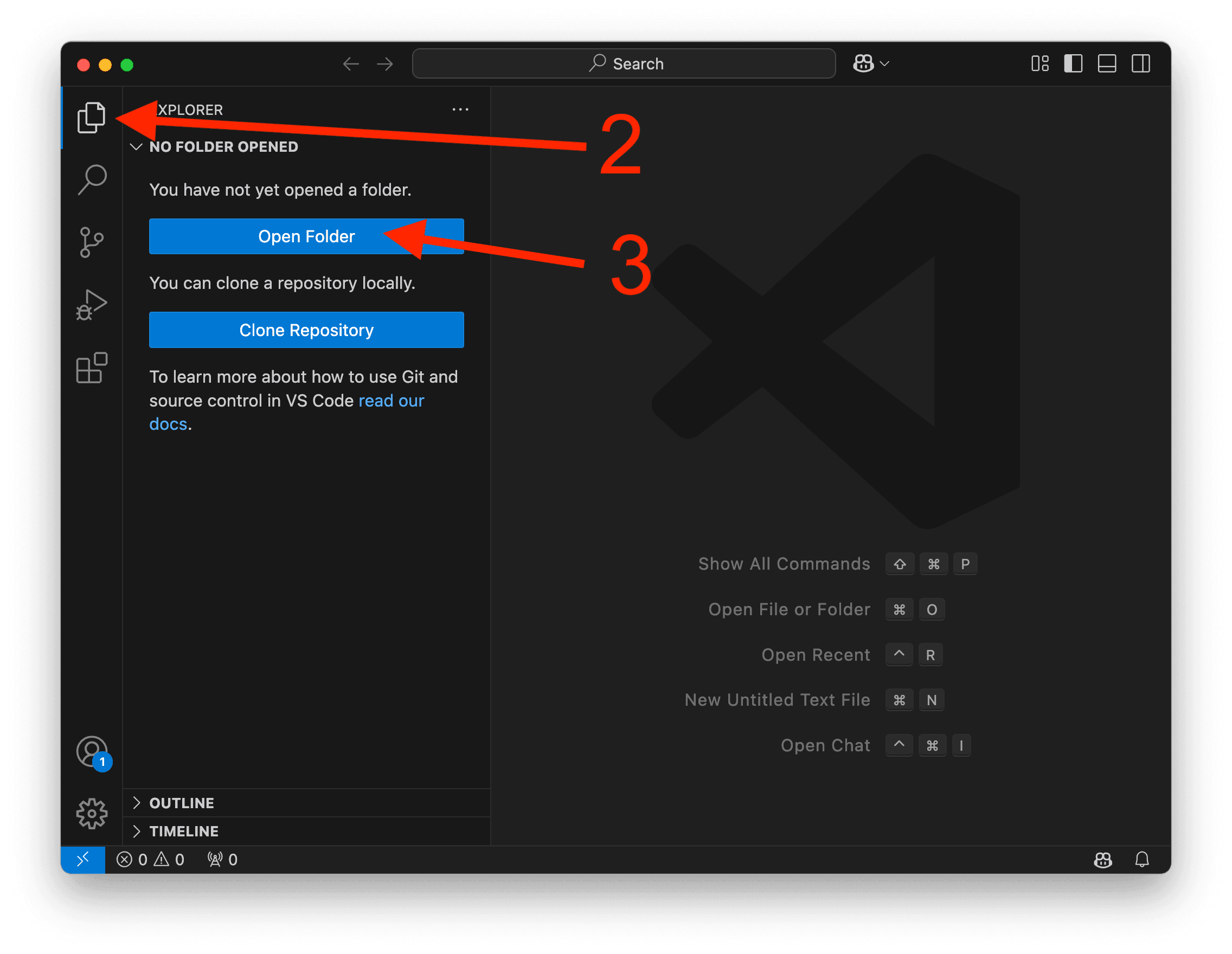The width and height of the screenshot is (1232, 954).
Task: Open the Manage settings gear
Action: click(92, 814)
